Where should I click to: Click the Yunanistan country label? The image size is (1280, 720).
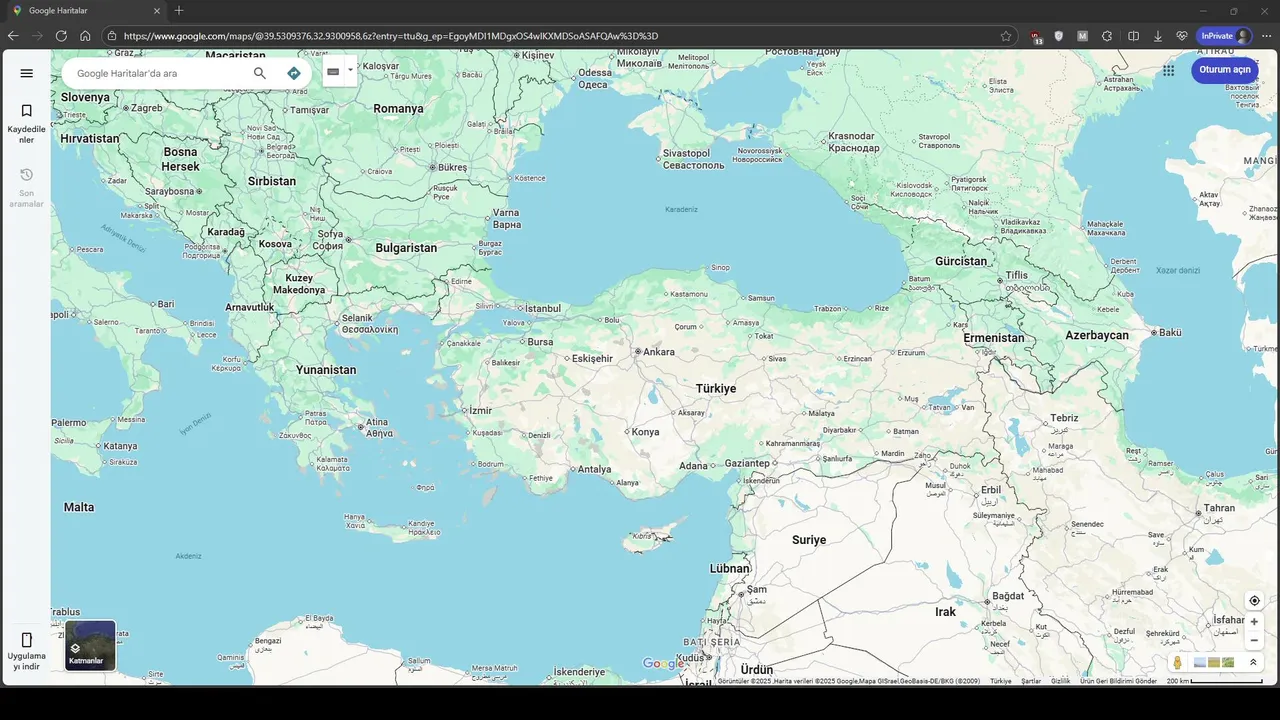[x=326, y=369]
